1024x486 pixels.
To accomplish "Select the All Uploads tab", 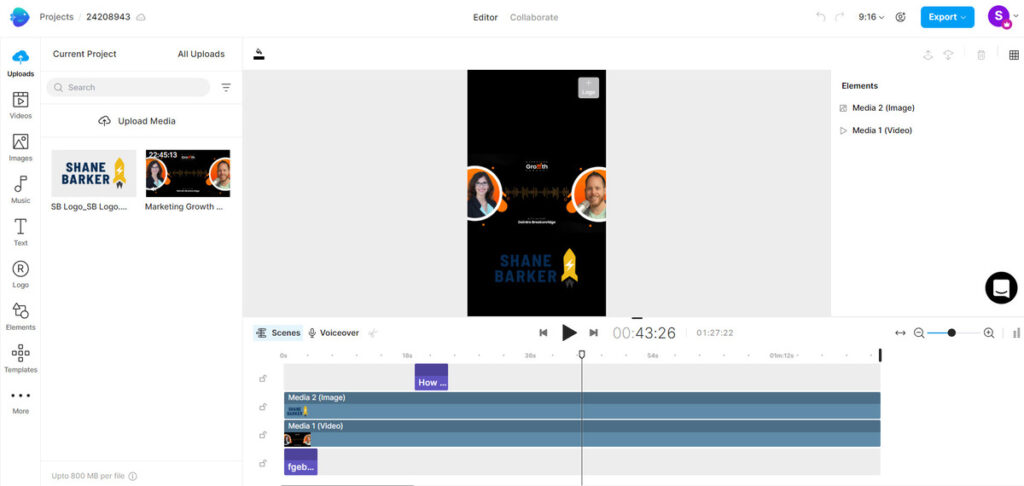I will click(201, 54).
